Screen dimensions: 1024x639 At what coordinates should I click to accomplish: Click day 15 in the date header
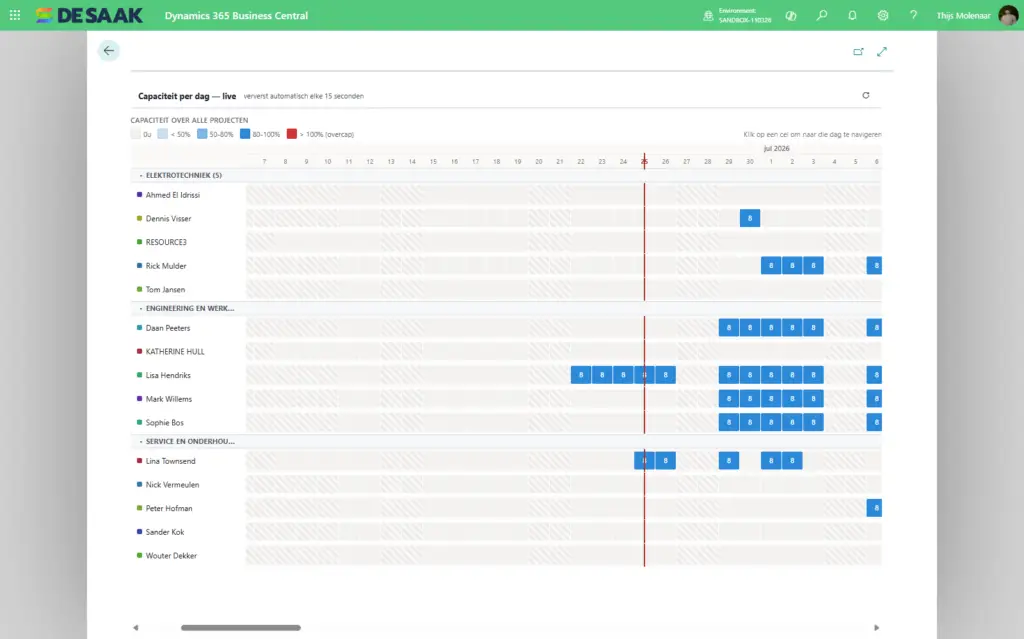tap(433, 161)
